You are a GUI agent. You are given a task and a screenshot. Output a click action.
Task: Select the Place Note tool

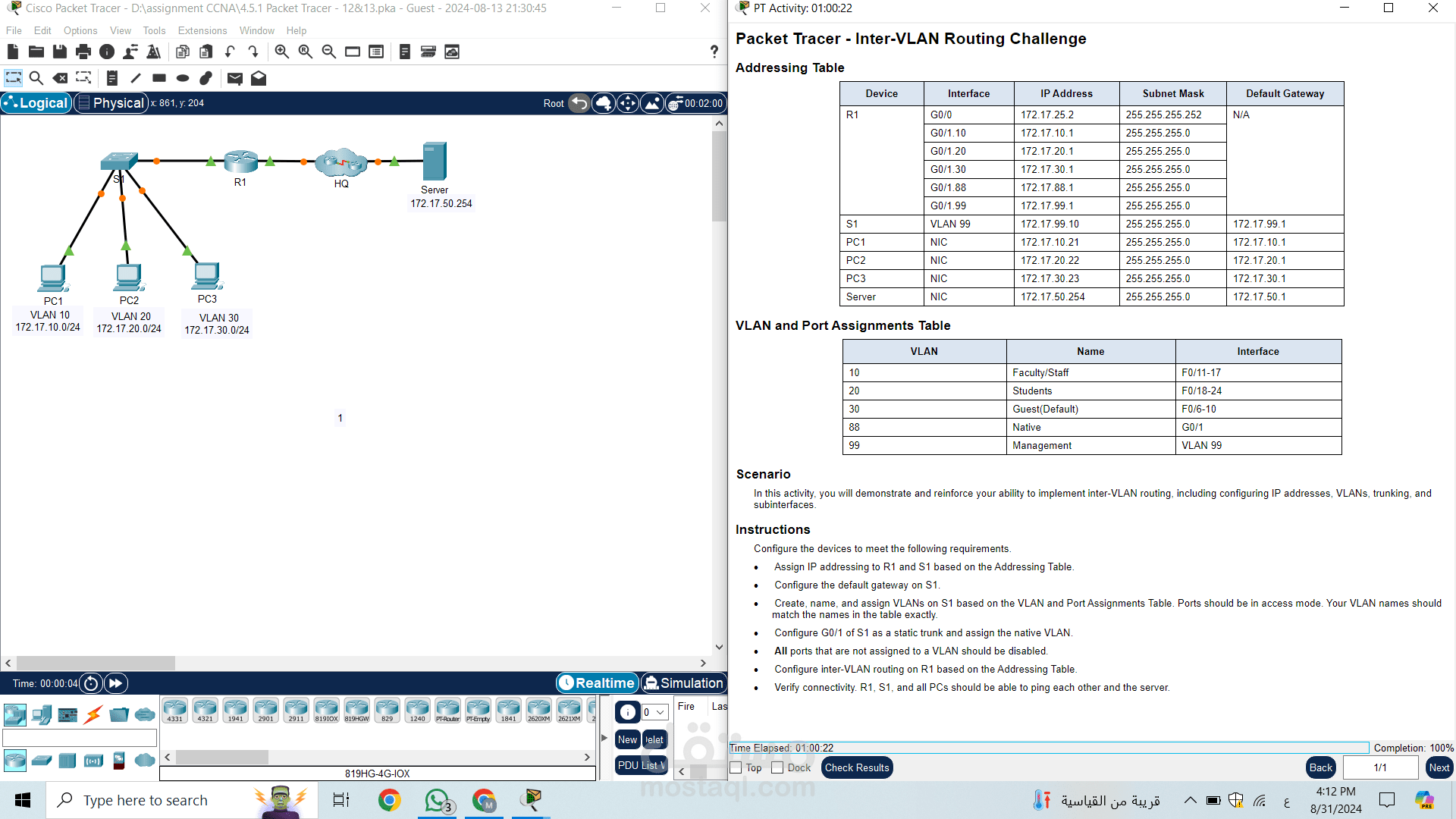point(112,77)
